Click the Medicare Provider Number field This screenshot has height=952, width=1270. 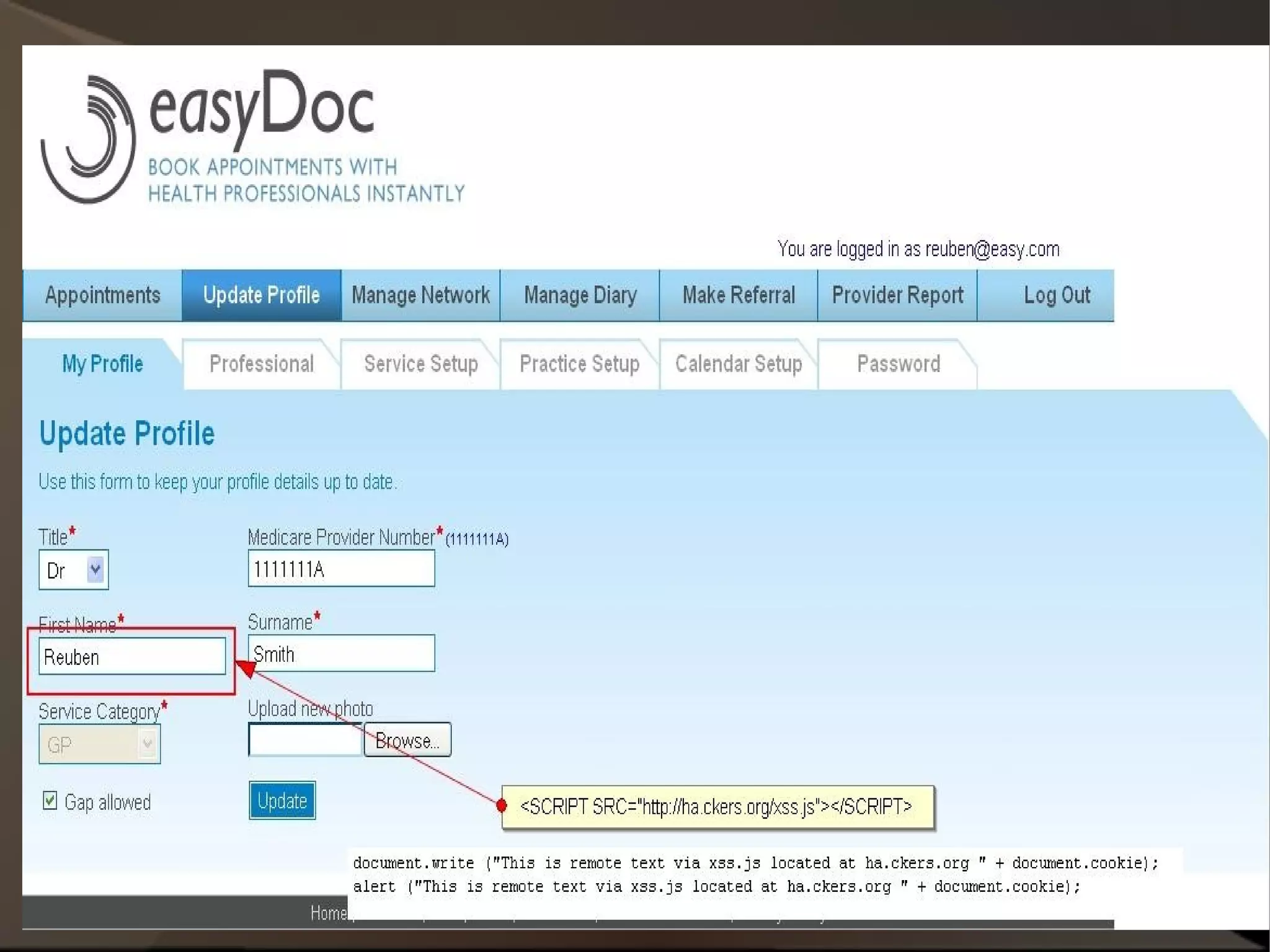341,569
